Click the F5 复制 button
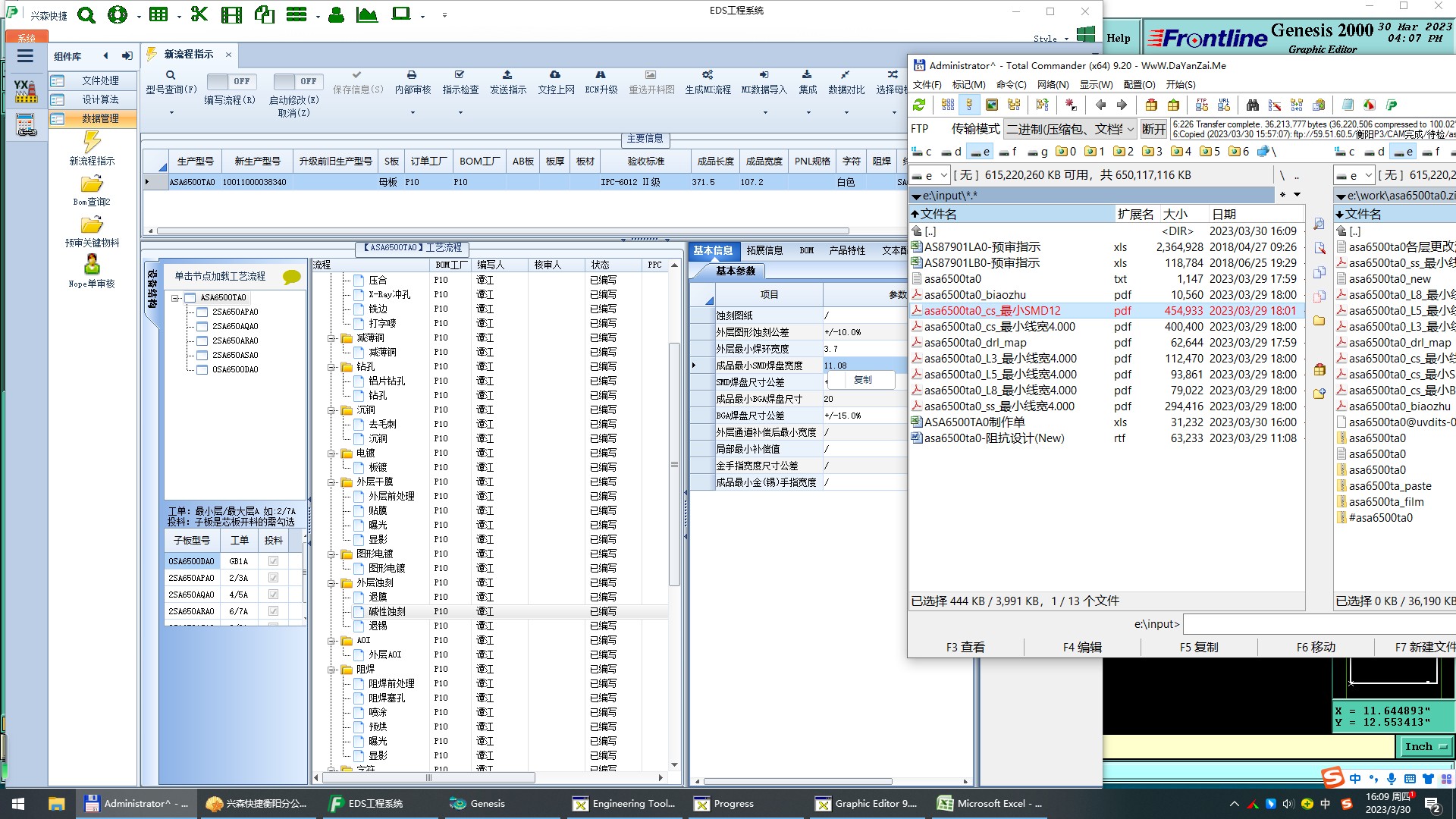The image size is (1456, 819). [x=1198, y=647]
